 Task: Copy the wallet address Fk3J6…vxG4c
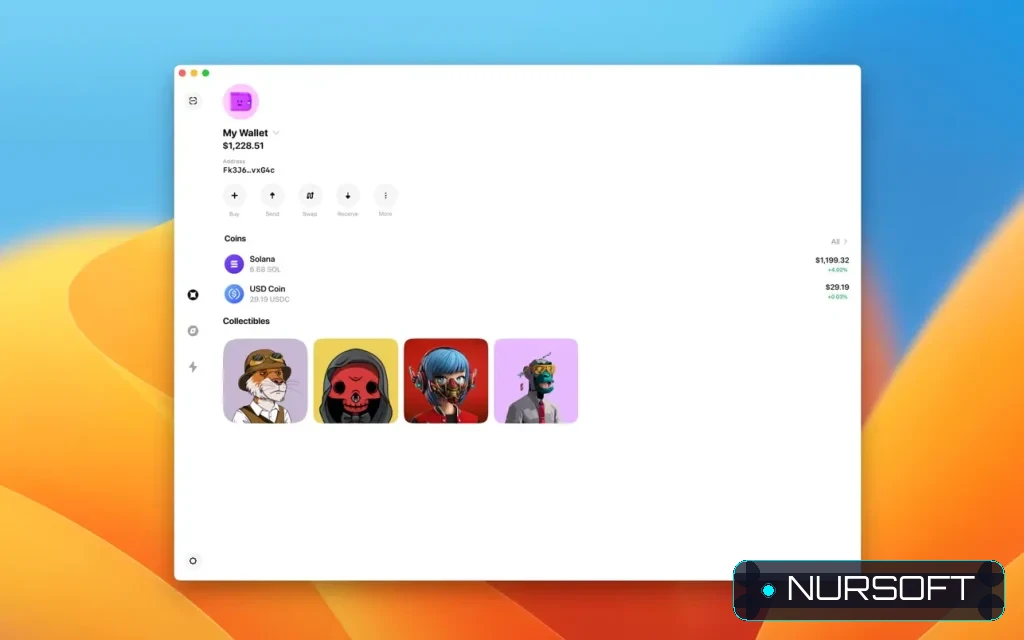click(249, 170)
